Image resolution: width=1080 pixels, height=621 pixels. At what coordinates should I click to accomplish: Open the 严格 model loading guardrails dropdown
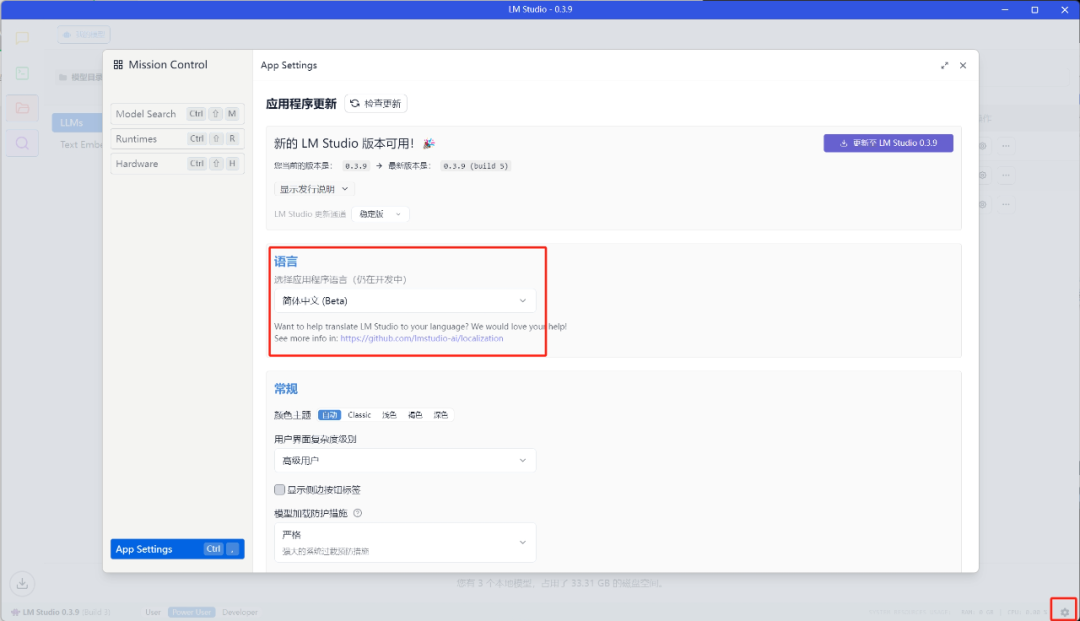405,543
